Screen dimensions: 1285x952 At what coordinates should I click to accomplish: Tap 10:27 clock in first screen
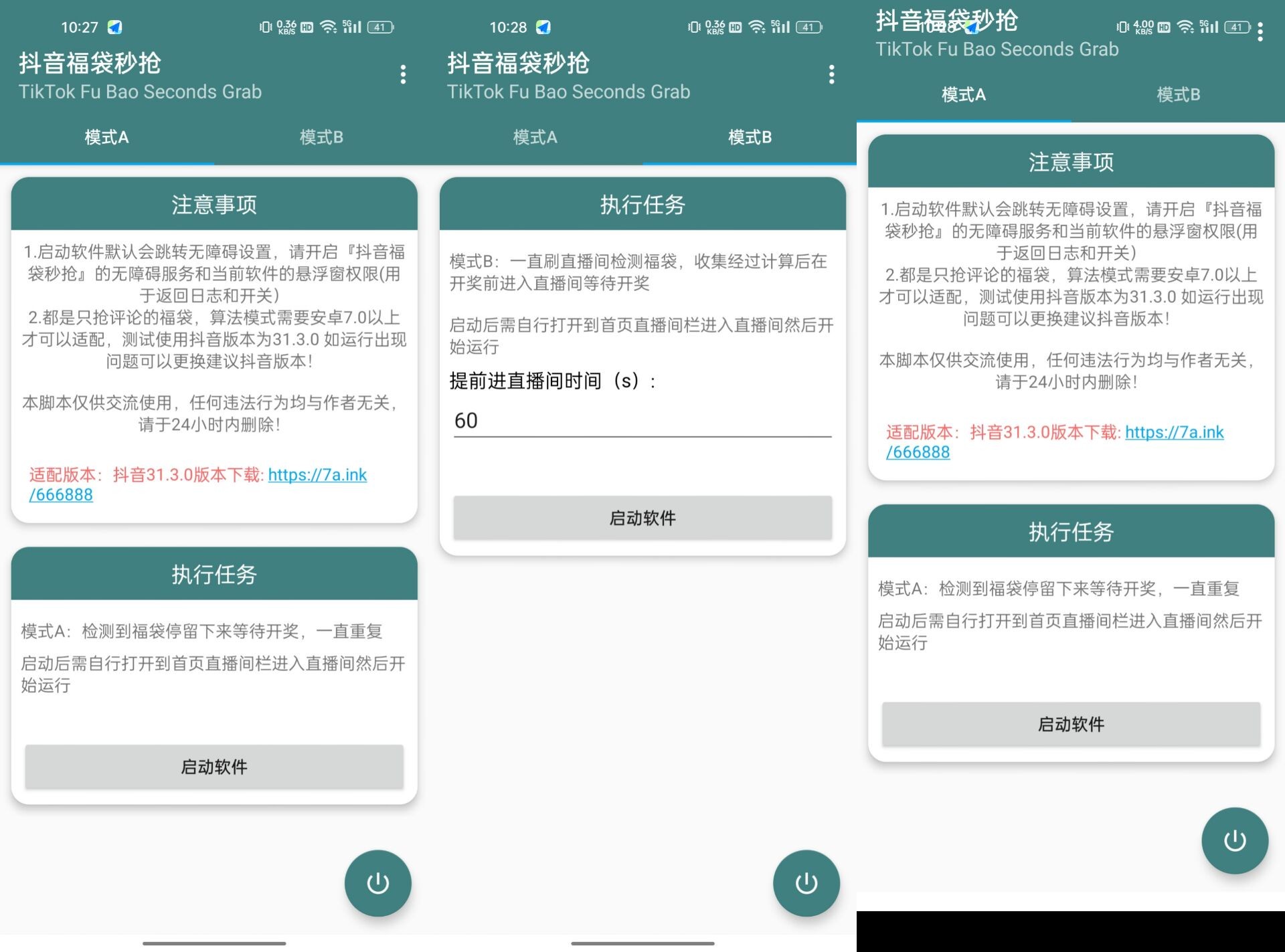(80, 27)
